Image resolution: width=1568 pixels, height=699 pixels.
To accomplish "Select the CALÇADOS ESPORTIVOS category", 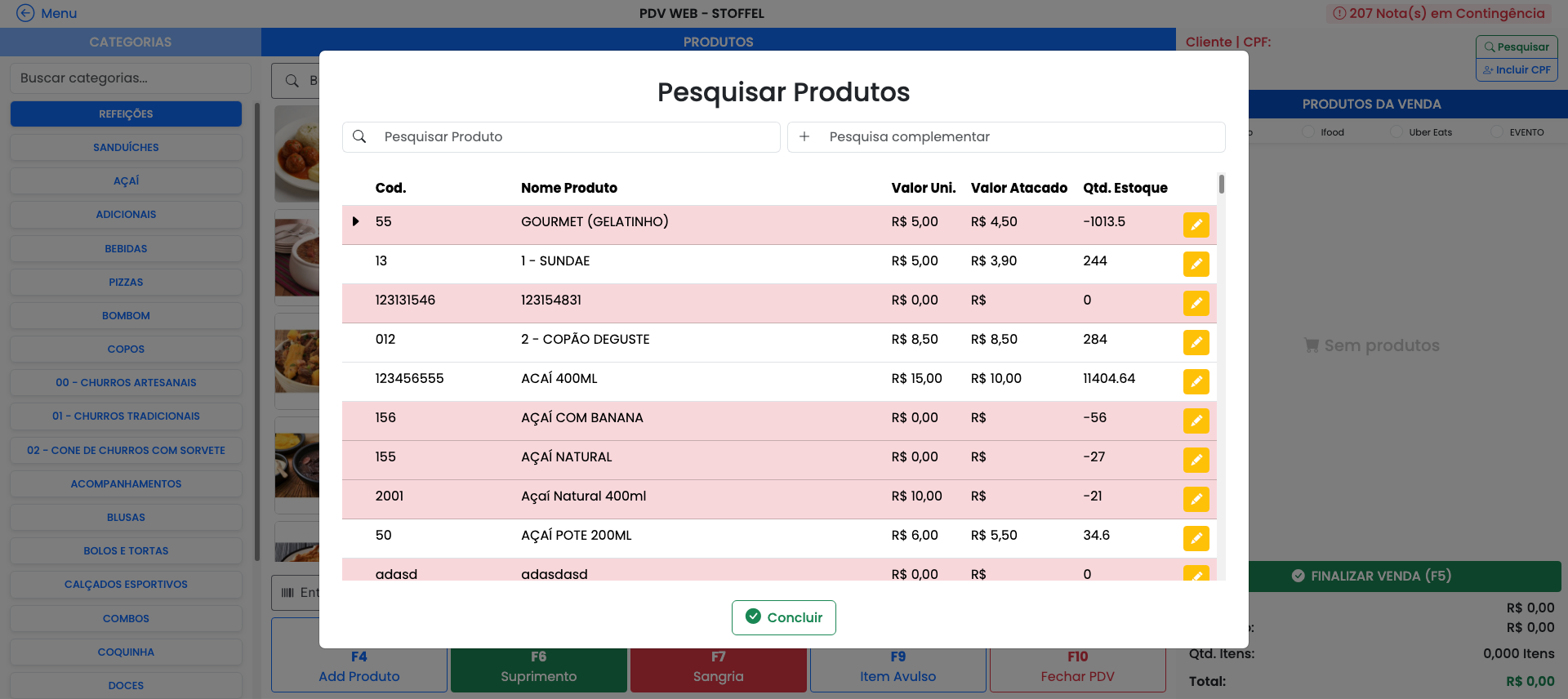I will click(x=126, y=584).
